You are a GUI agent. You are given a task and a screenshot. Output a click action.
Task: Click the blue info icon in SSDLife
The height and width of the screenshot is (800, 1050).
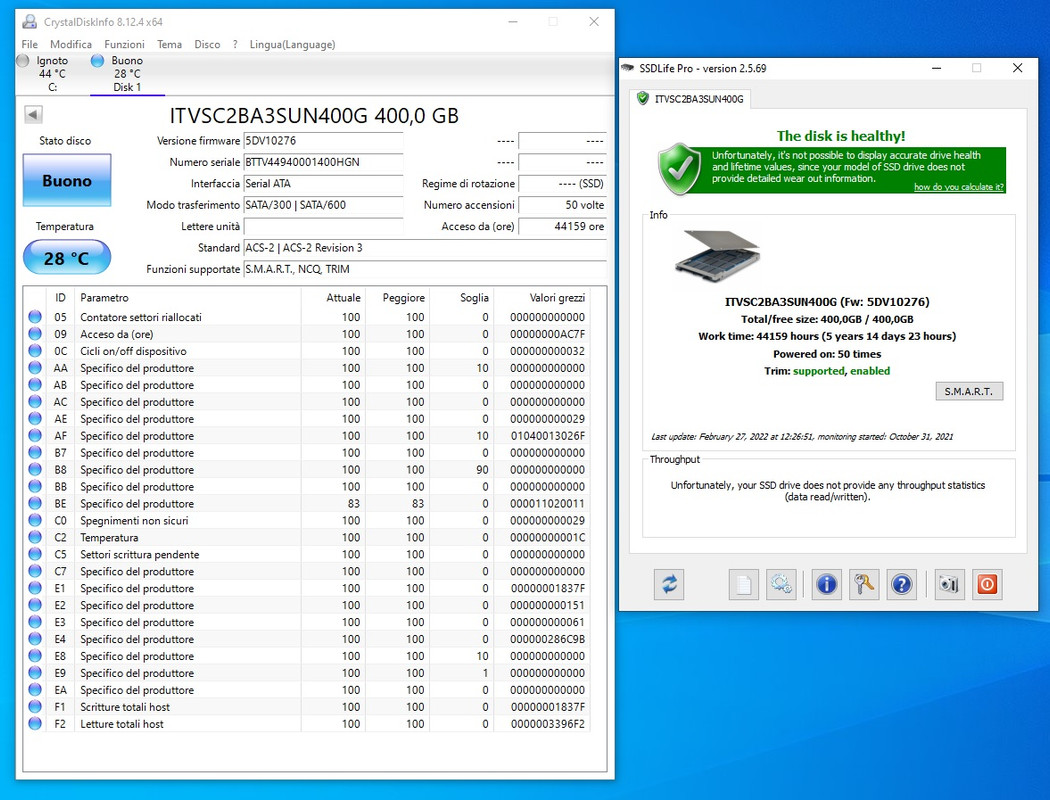click(x=826, y=584)
